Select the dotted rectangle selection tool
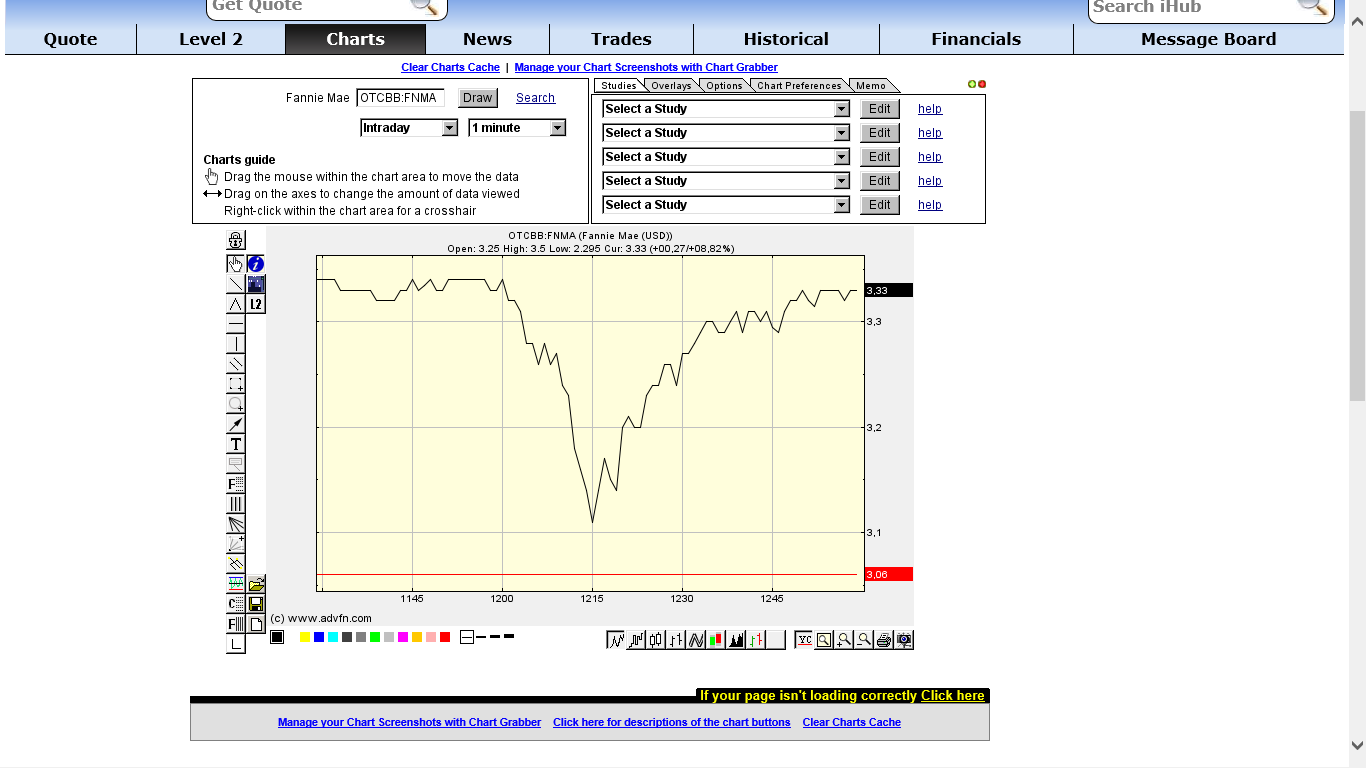Image resolution: width=1366 pixels, height=768 pixels. (236, 384)
